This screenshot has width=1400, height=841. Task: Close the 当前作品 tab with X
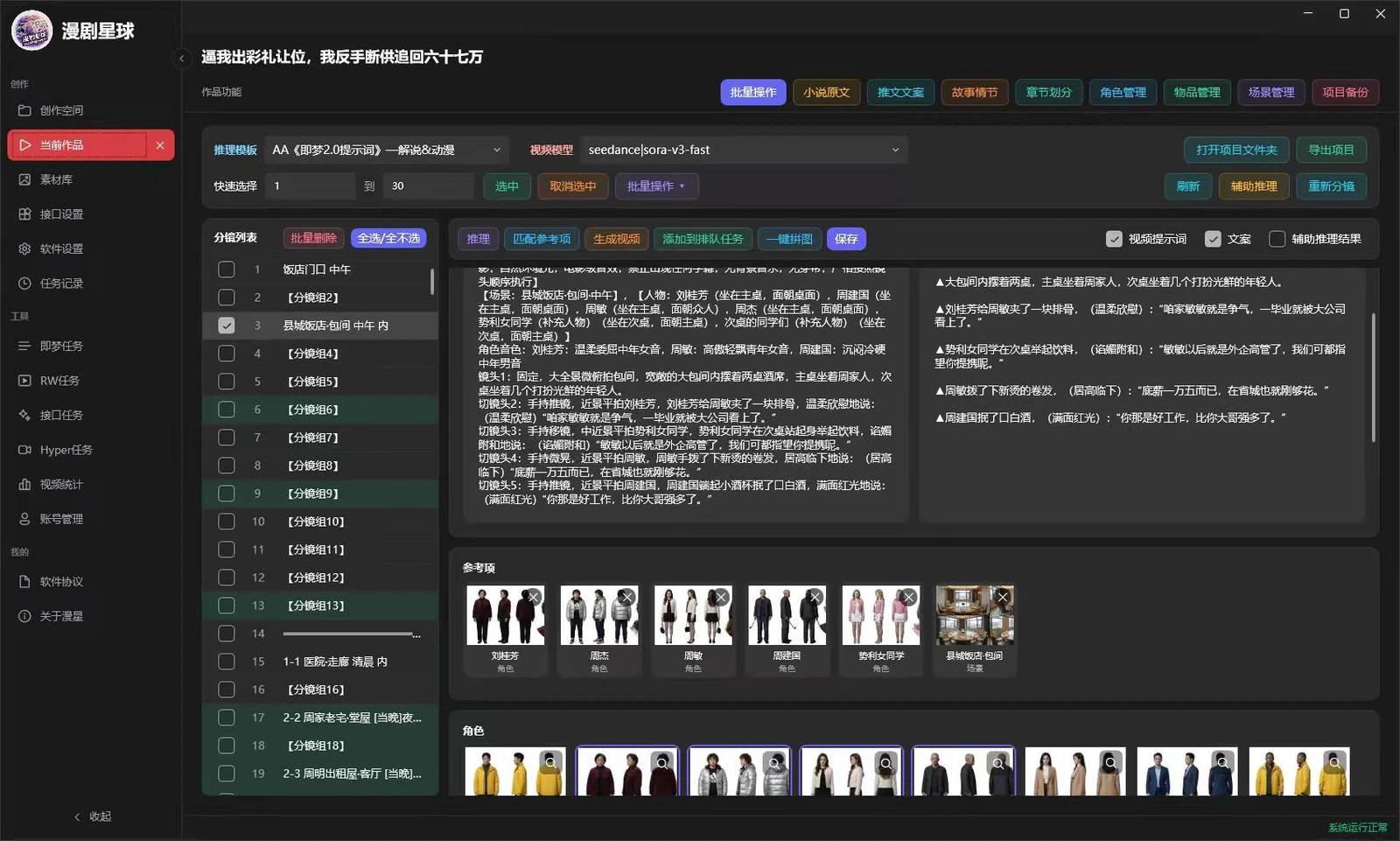pyautogui.click(x=160, y=145)
